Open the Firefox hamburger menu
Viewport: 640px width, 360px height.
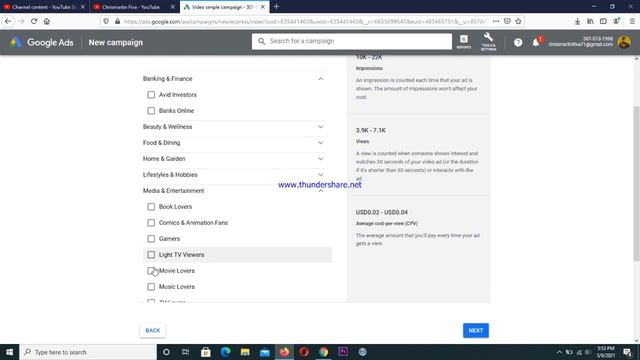click(632, 21)
